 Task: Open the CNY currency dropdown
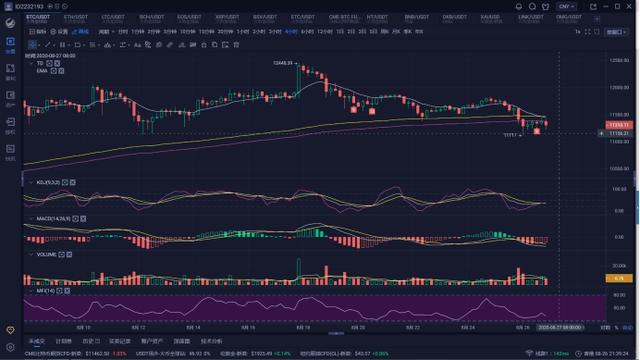(x=567, y=7)
